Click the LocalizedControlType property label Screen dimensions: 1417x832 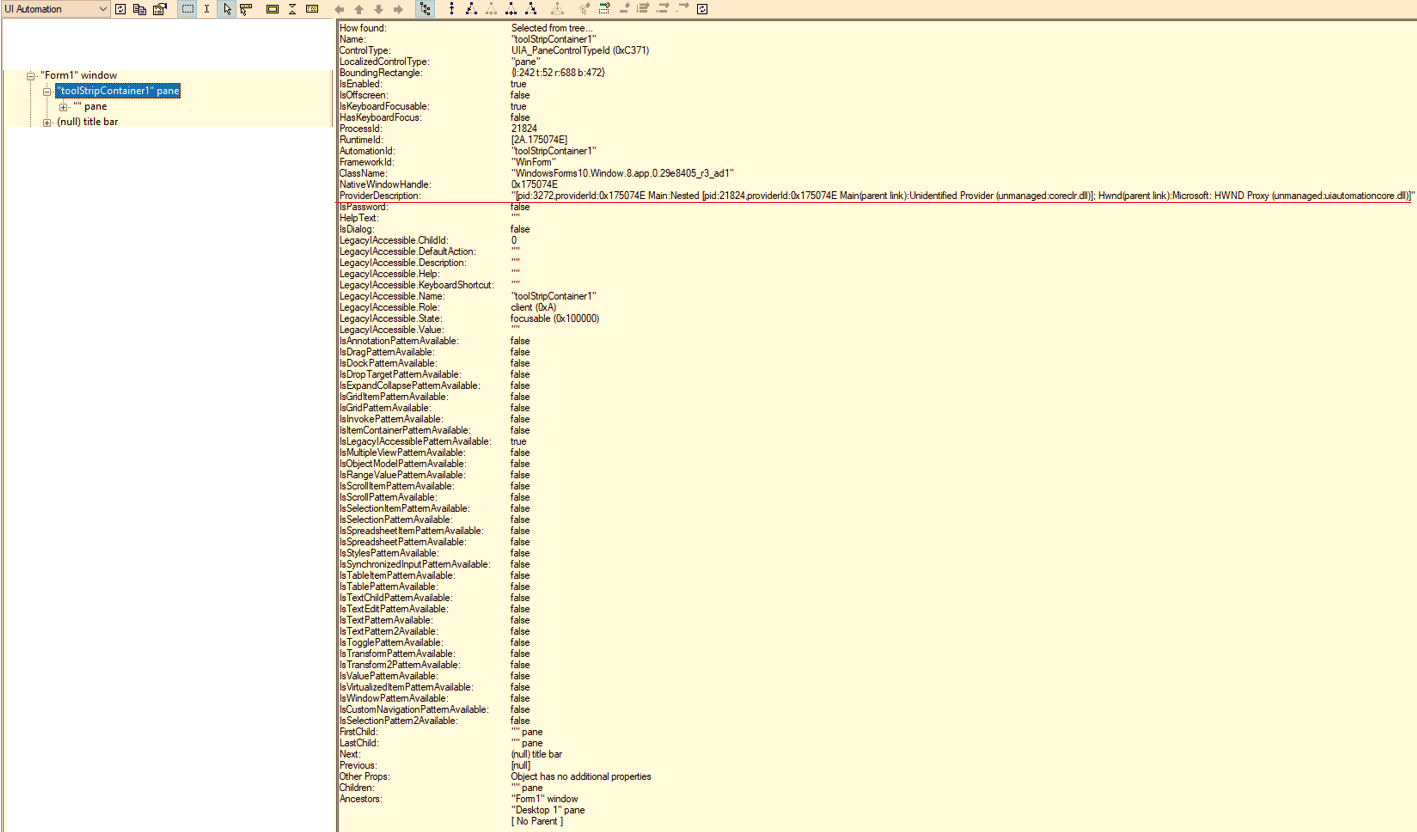384,62
